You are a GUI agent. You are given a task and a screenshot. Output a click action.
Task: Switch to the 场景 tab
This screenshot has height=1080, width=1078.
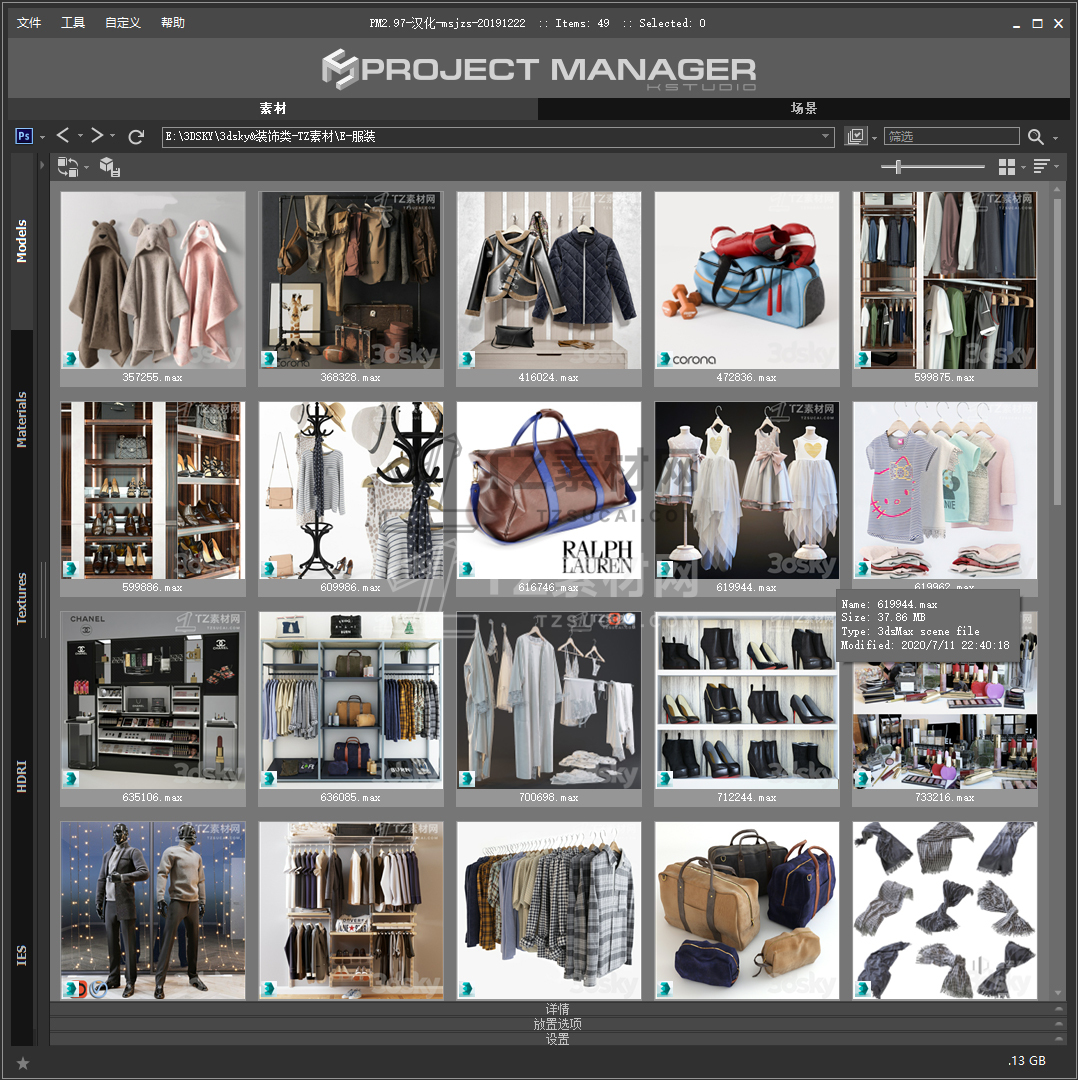pos(804,108)
